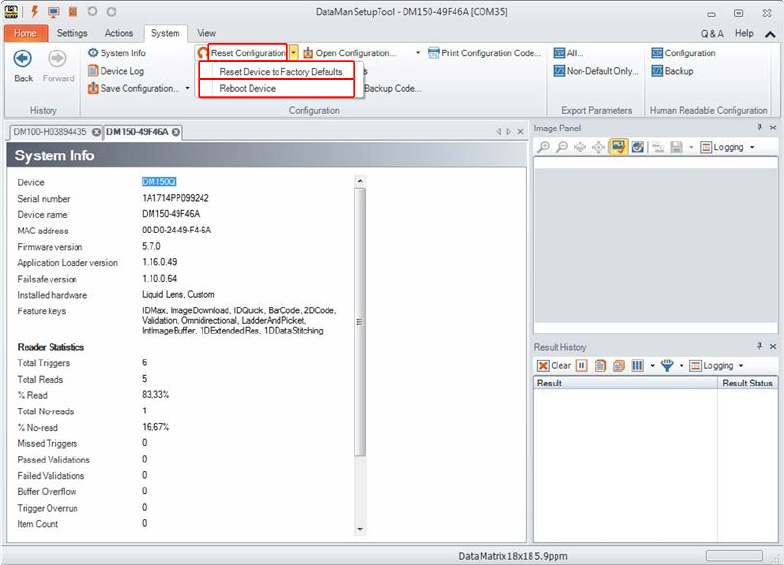The width and height of the screenshot is (784, 565).
Task: Select Reset Device to Factory Defaults
Action: [x=280, y=72]
